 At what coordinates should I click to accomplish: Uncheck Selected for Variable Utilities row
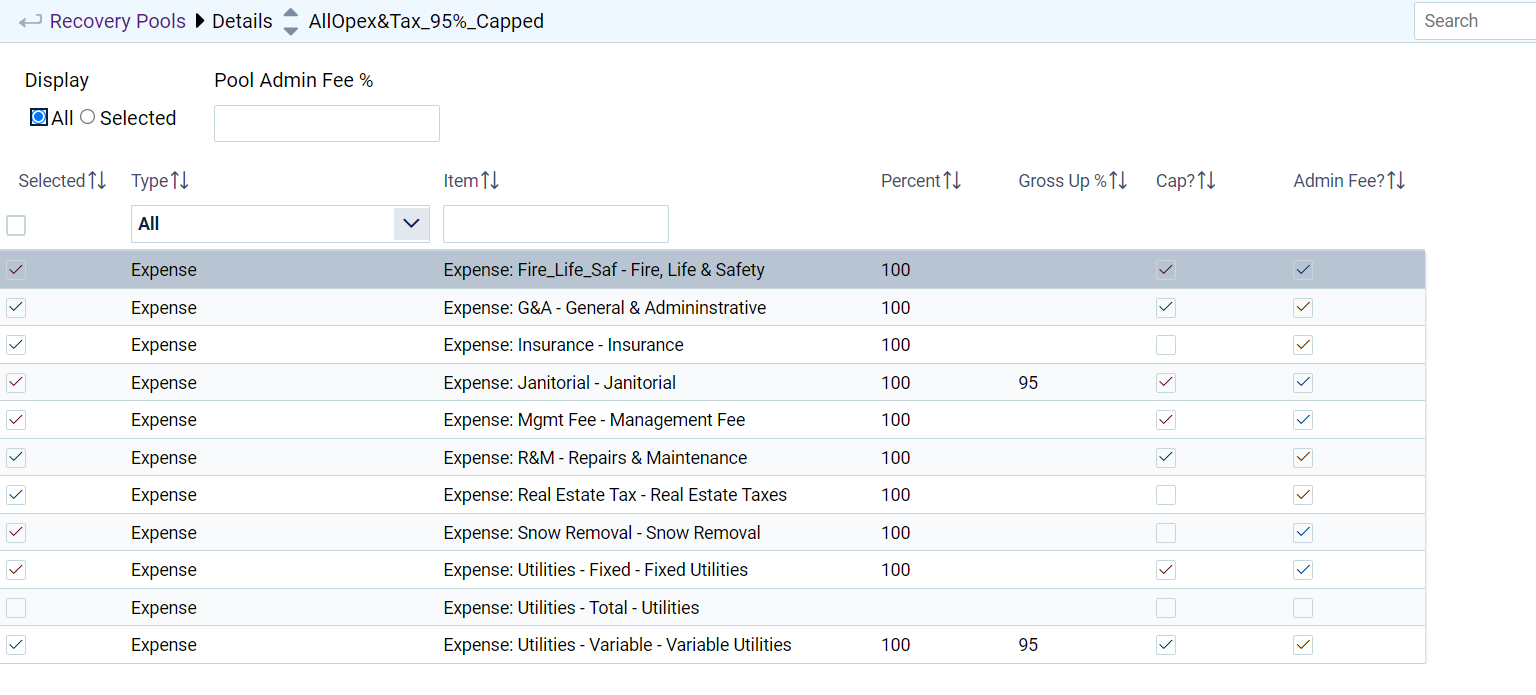[16, 645]
